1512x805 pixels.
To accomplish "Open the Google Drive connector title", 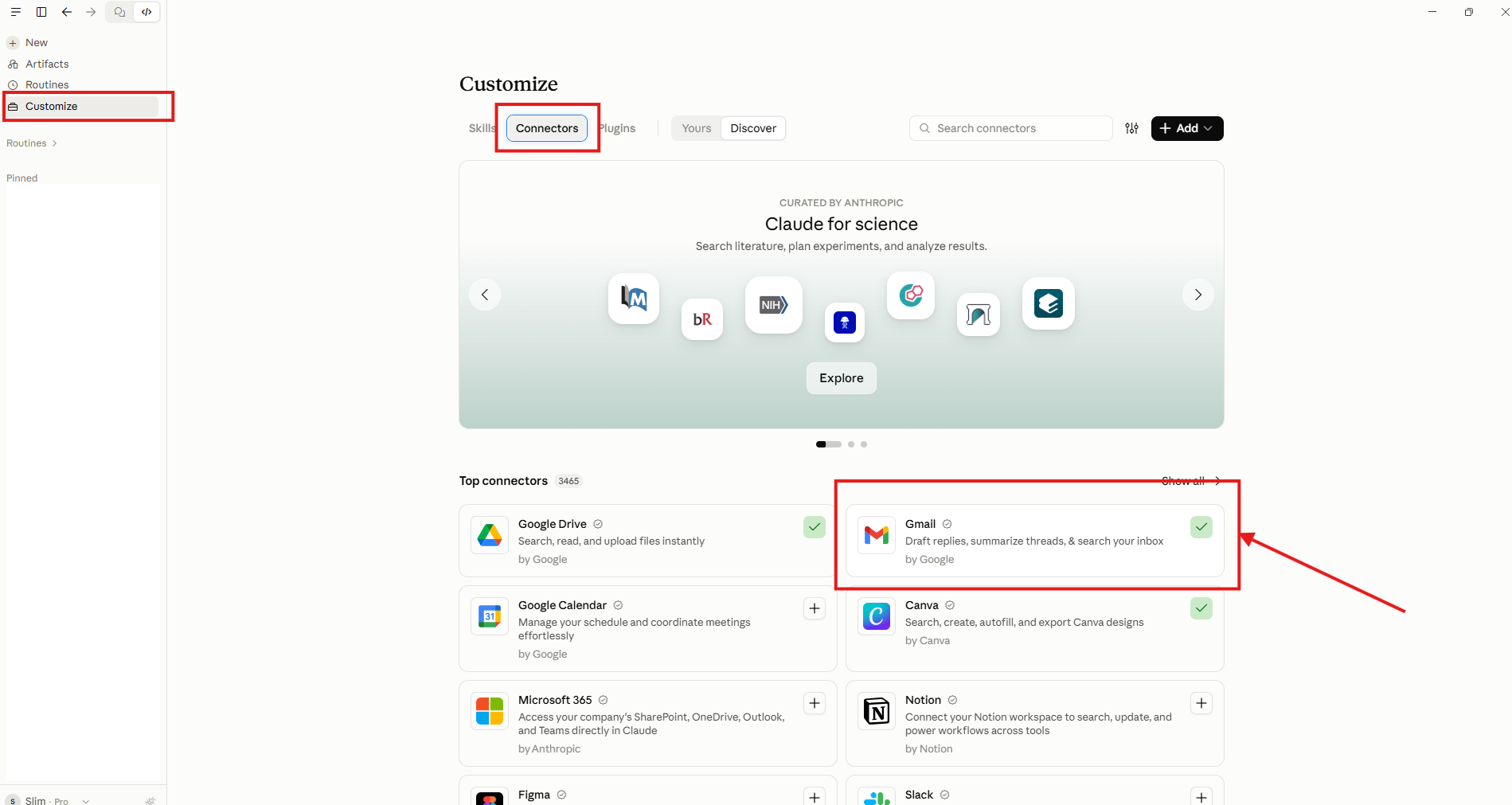I will point(553,524).
